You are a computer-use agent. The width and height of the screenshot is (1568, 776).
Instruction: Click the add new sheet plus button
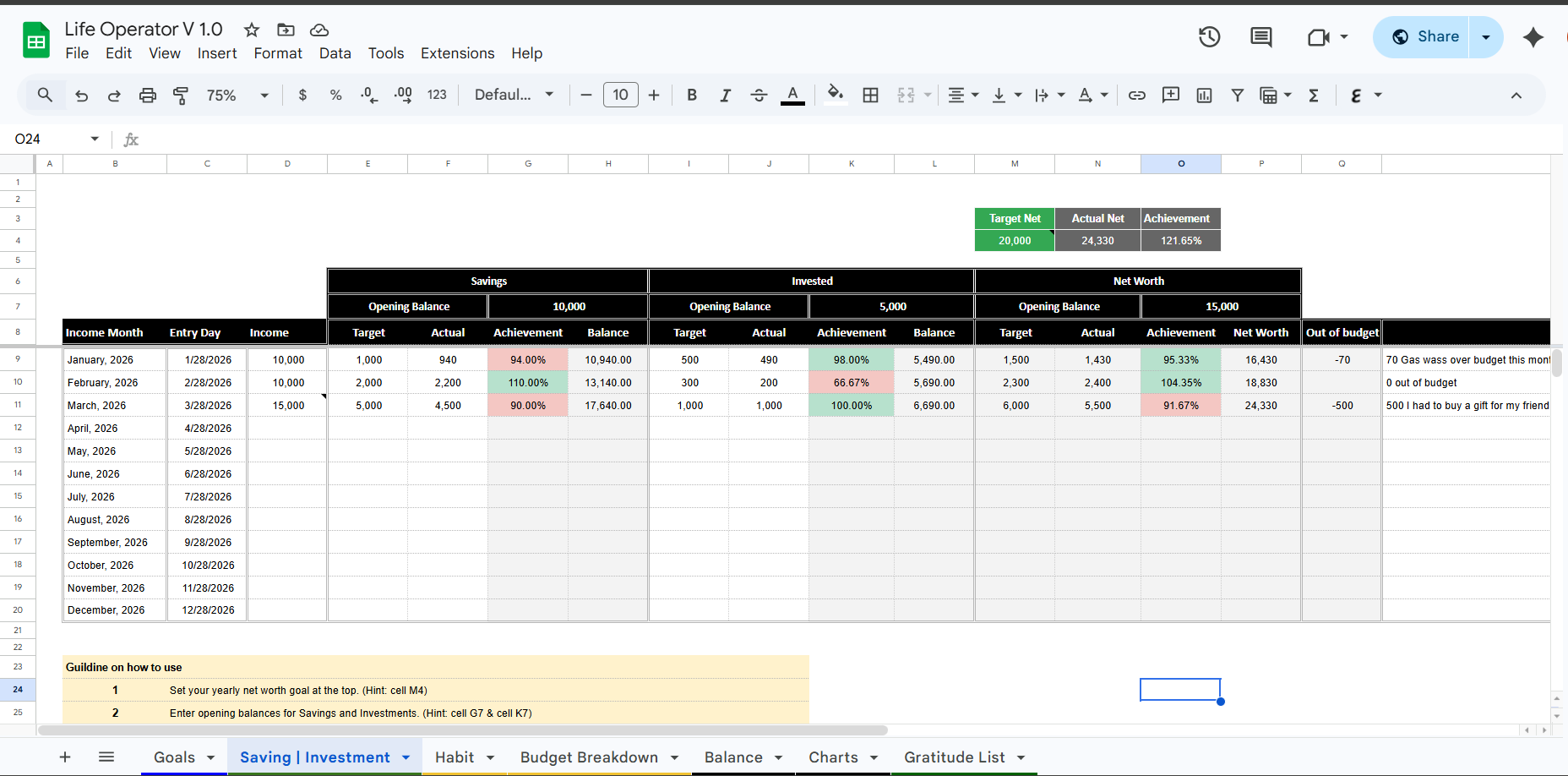[x=65, y=757]
